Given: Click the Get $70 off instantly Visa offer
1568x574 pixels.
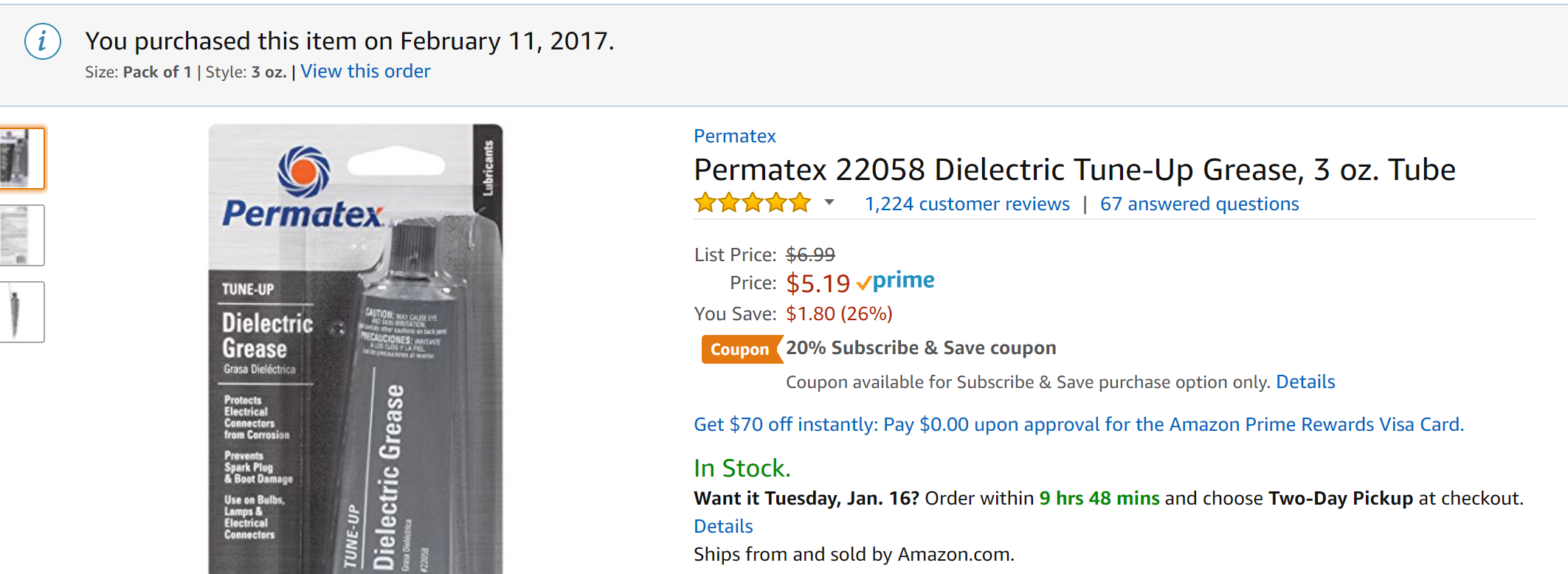Looking at the screenshot, I should coord(1078,424).
